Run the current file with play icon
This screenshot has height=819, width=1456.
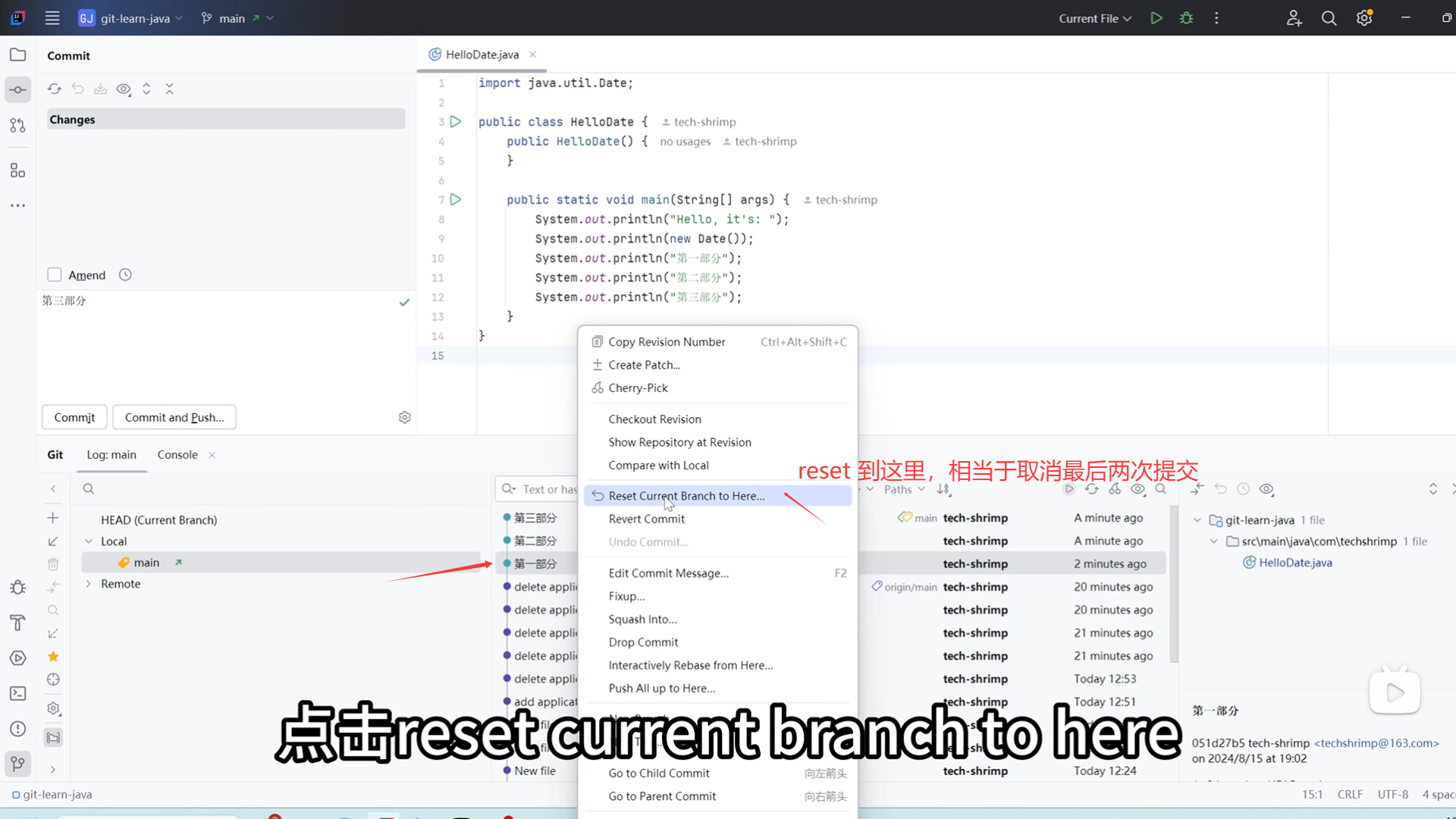[x=1156, y=18]
